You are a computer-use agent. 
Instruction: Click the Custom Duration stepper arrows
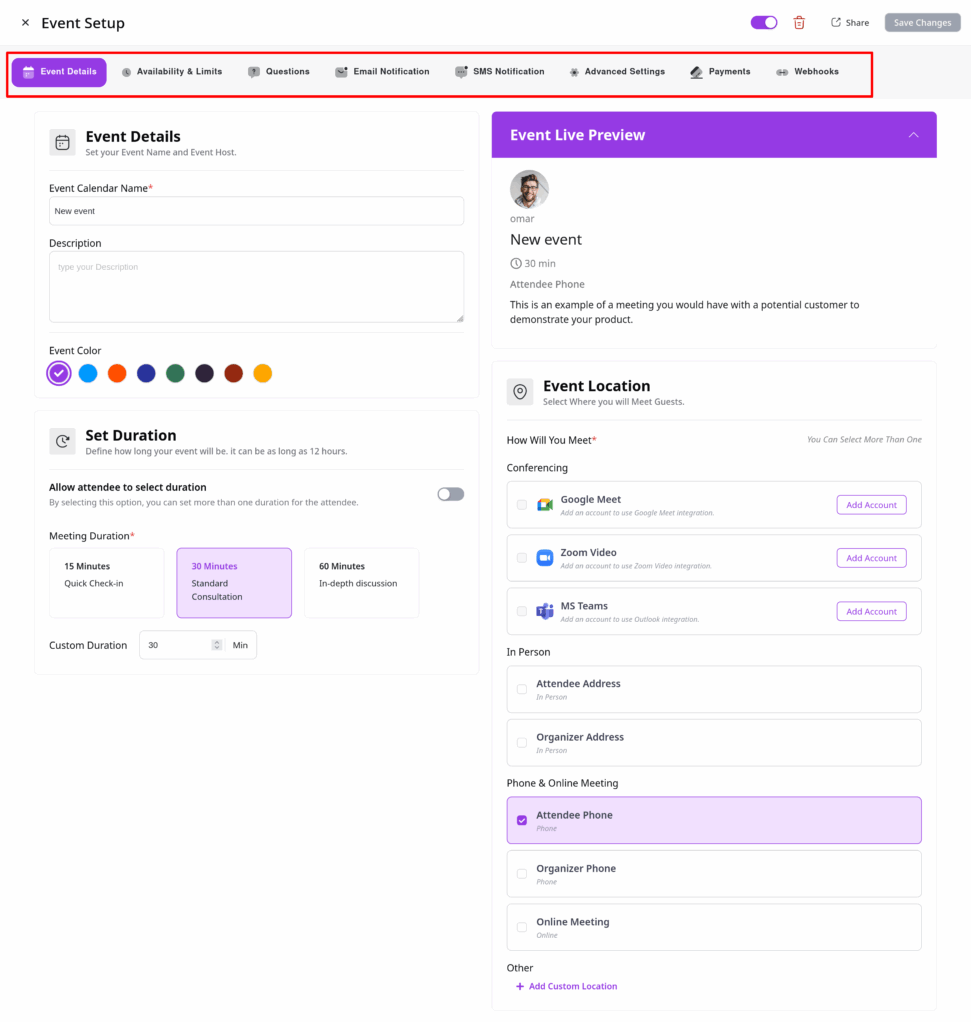(217, 645)
